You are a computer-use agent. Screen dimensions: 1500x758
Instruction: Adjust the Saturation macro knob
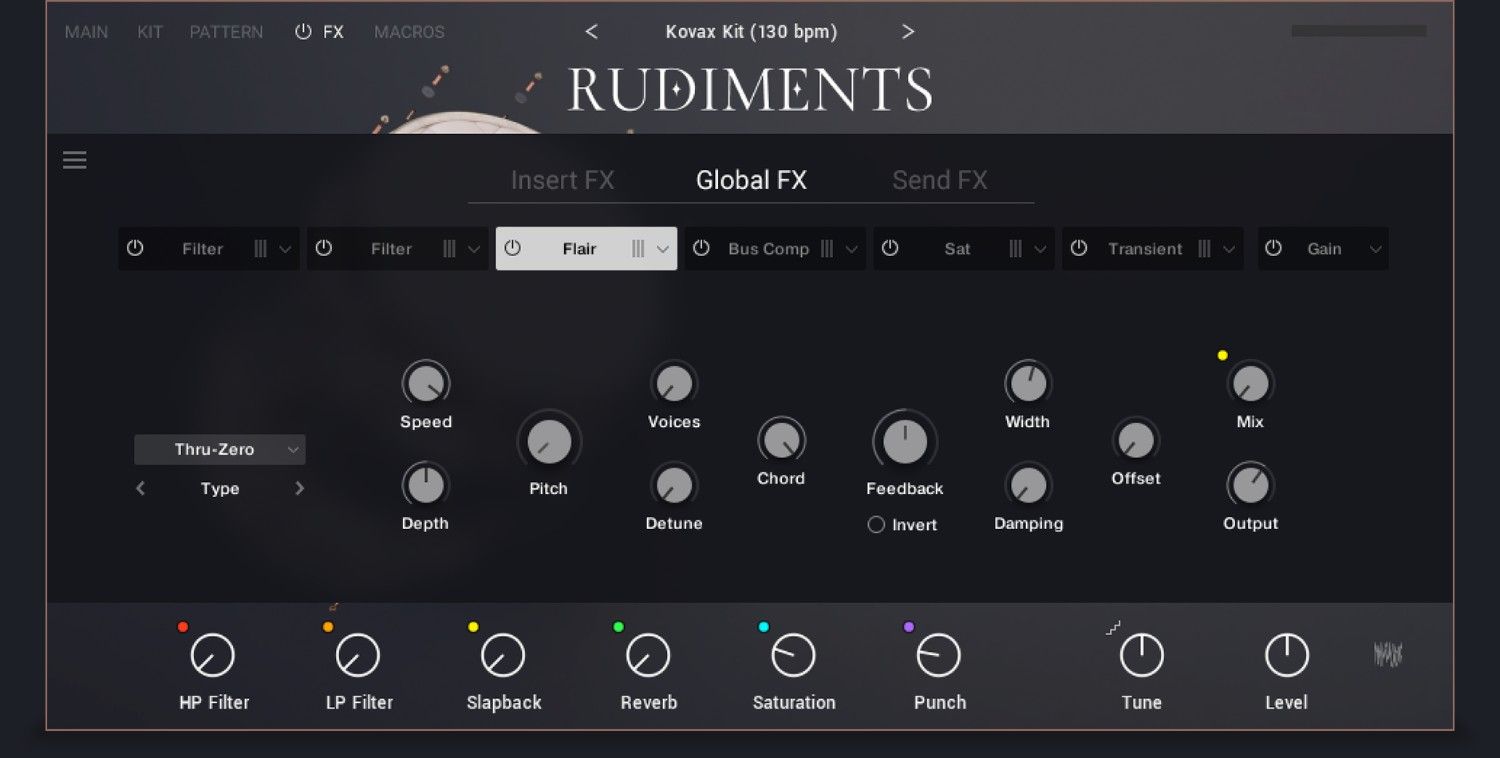(793, 655)
